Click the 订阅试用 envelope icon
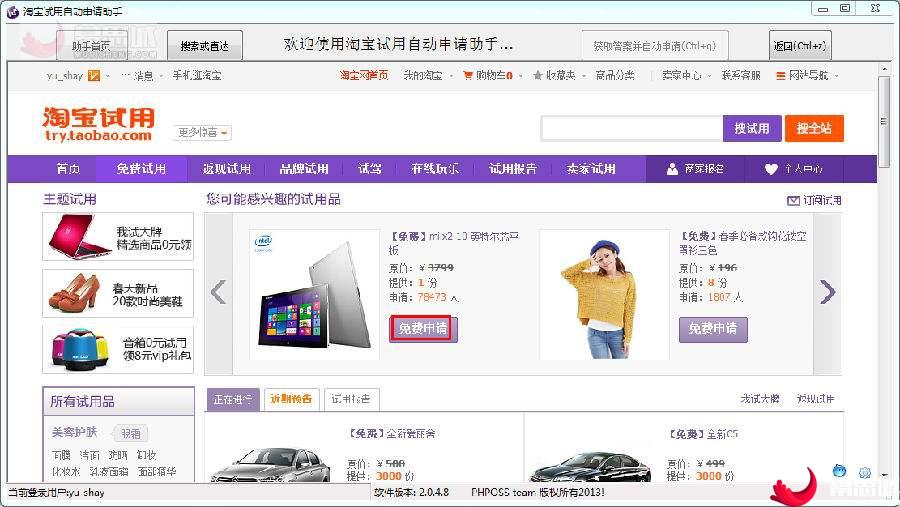Image resolution: width=900 pixels, height=507 pixels. coord(793,200)
